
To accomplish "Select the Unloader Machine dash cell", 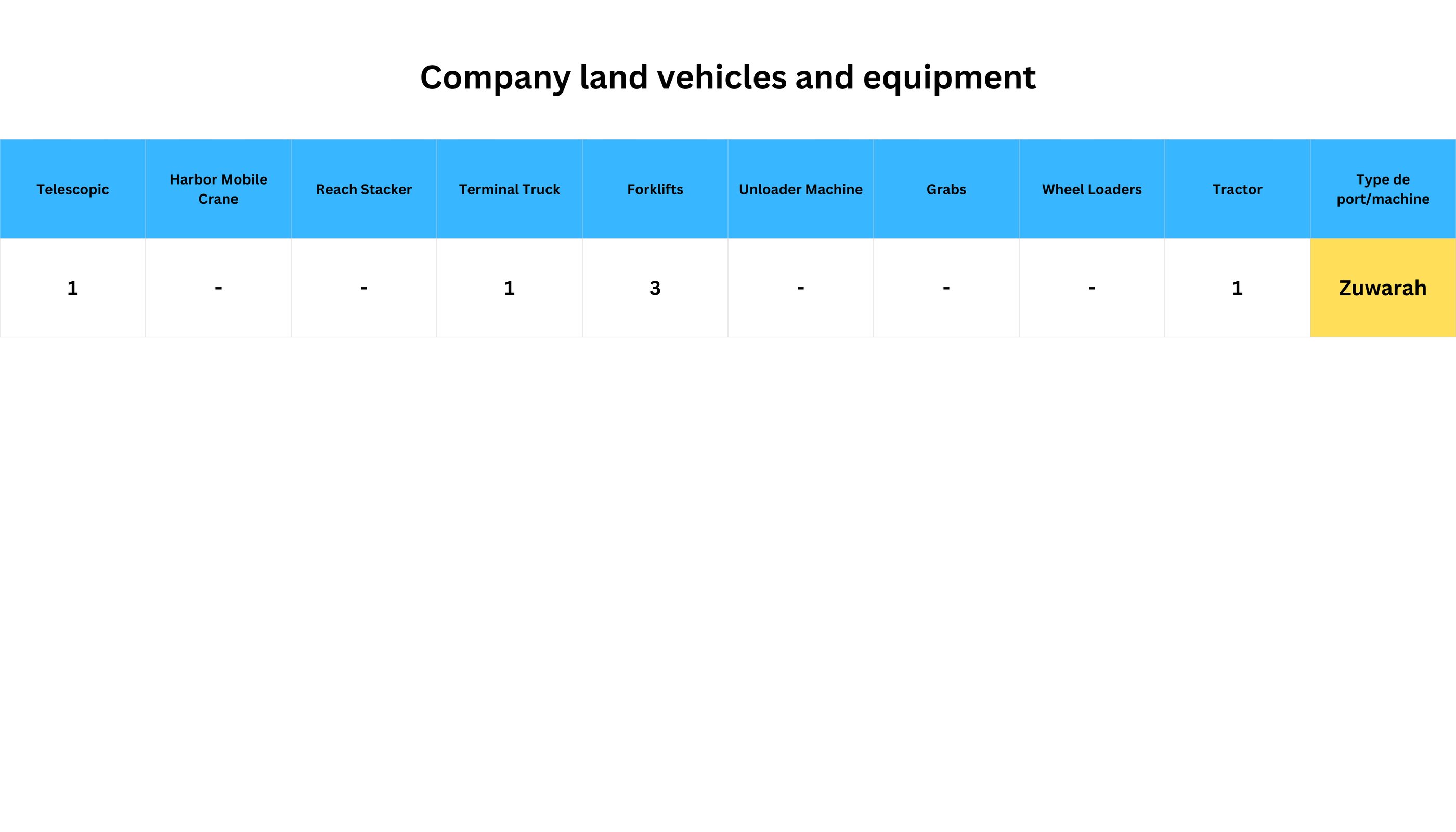I will [801, 288].
